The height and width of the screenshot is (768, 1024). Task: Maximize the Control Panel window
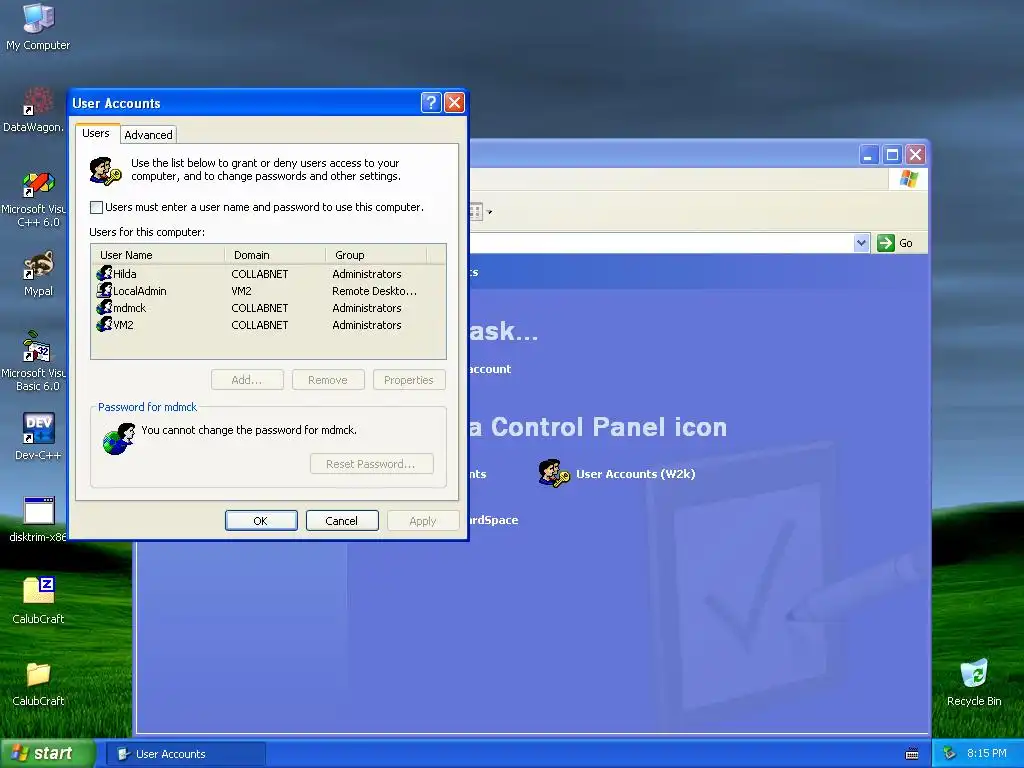pos(892,155)
